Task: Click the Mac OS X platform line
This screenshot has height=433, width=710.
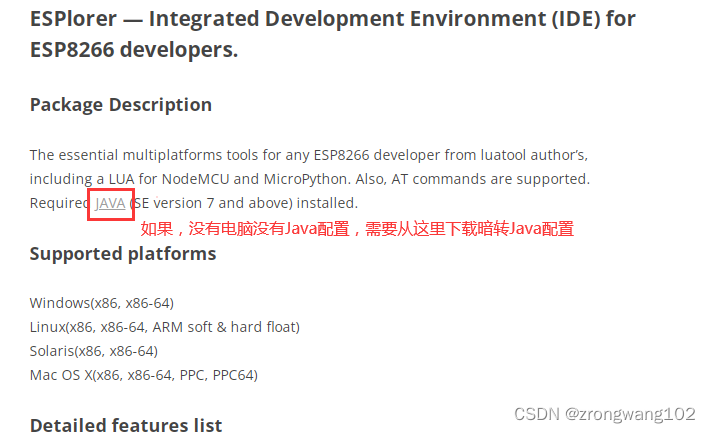Action: [144, 375]
